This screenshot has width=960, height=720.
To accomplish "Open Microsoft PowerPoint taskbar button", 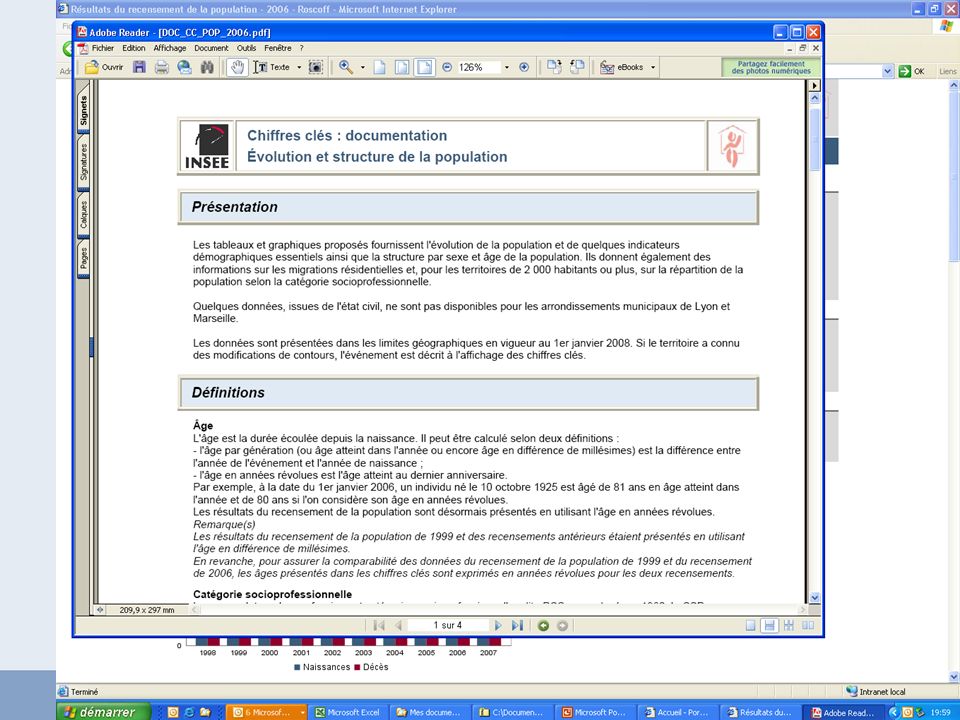I will tap(594, 712).
